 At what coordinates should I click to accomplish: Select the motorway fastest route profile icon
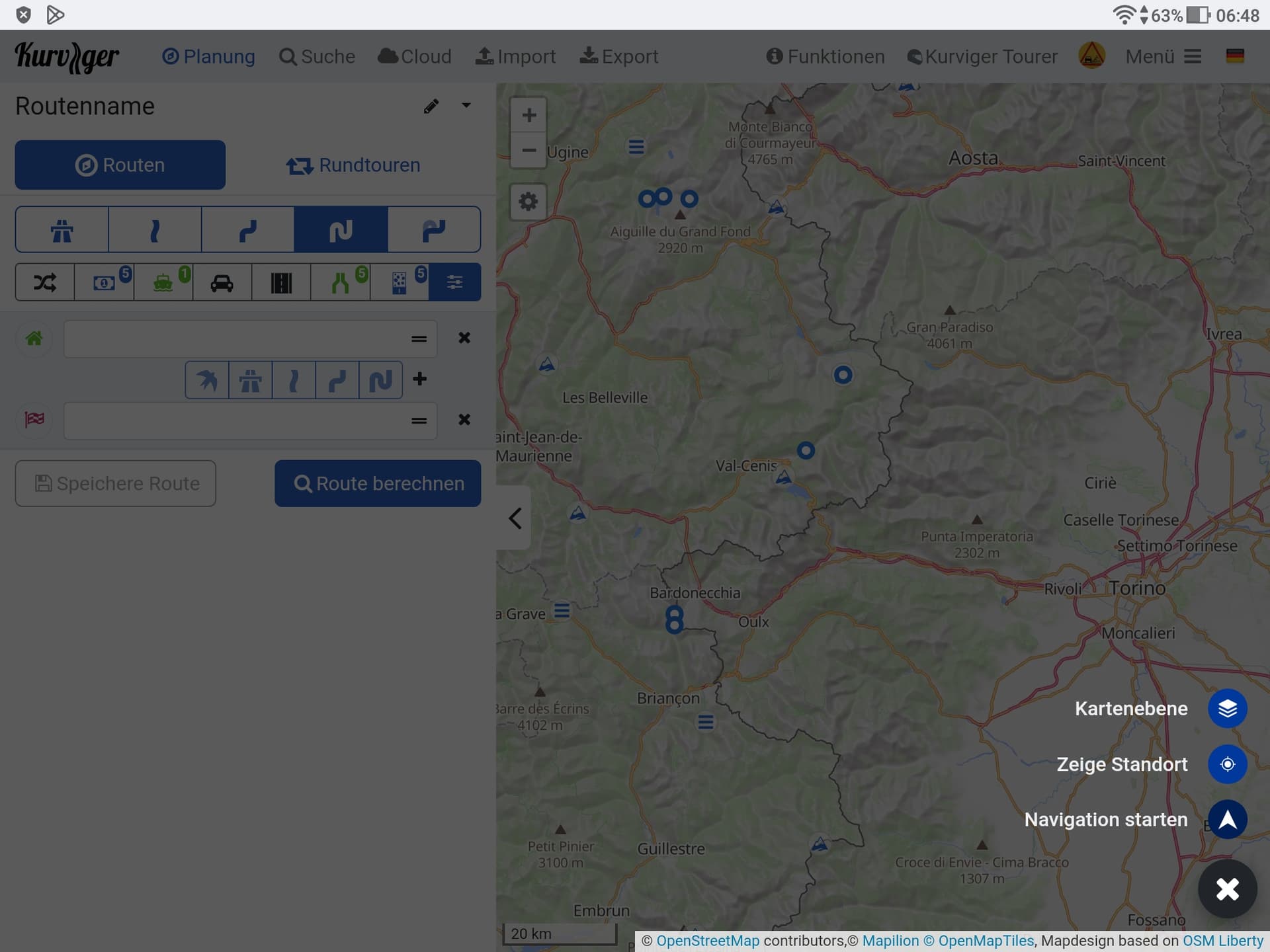(62, 230)
